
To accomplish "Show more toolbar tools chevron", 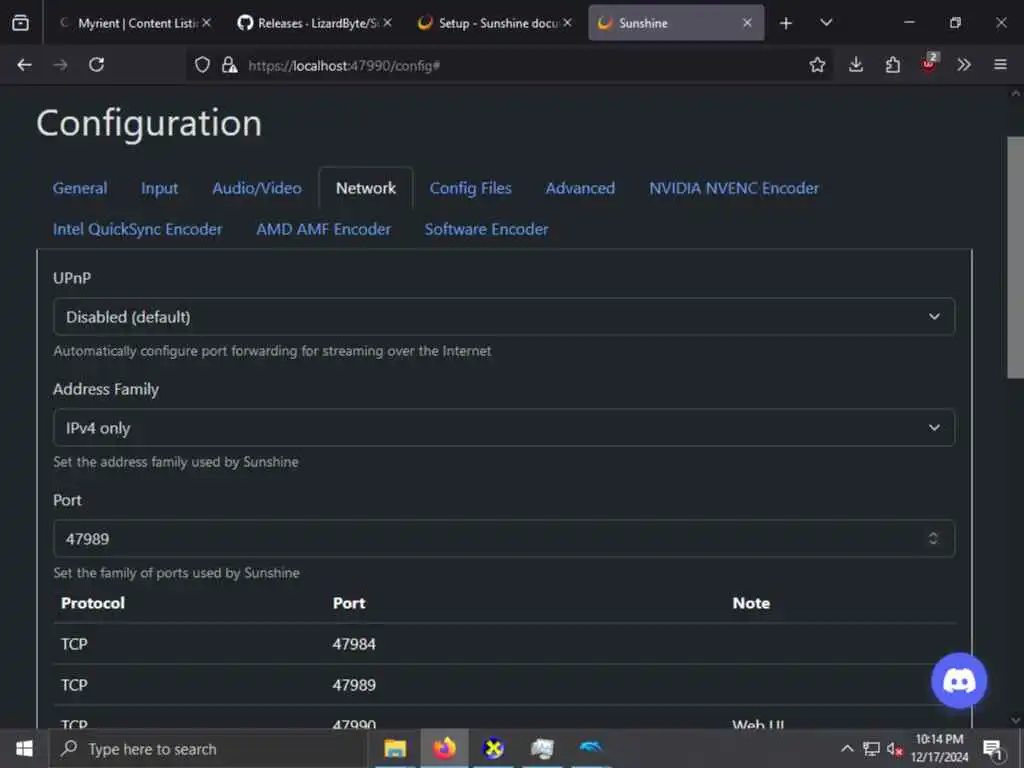I will click(964, 65).
